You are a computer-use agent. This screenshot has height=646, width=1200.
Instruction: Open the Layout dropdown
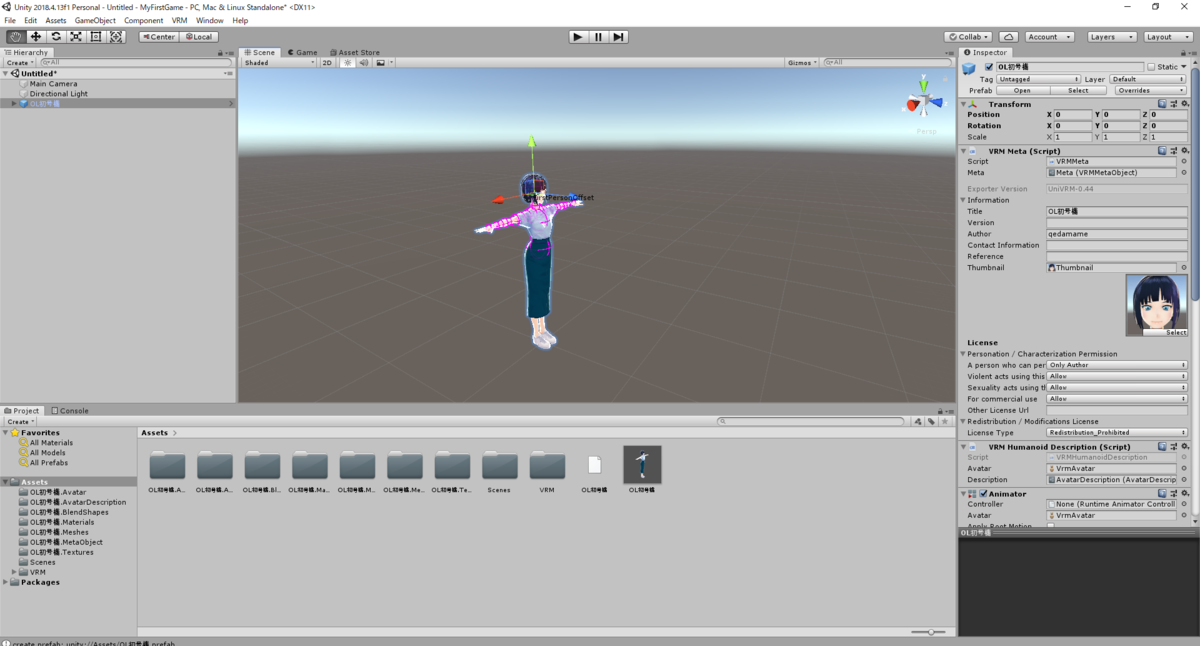[1167, 37]
